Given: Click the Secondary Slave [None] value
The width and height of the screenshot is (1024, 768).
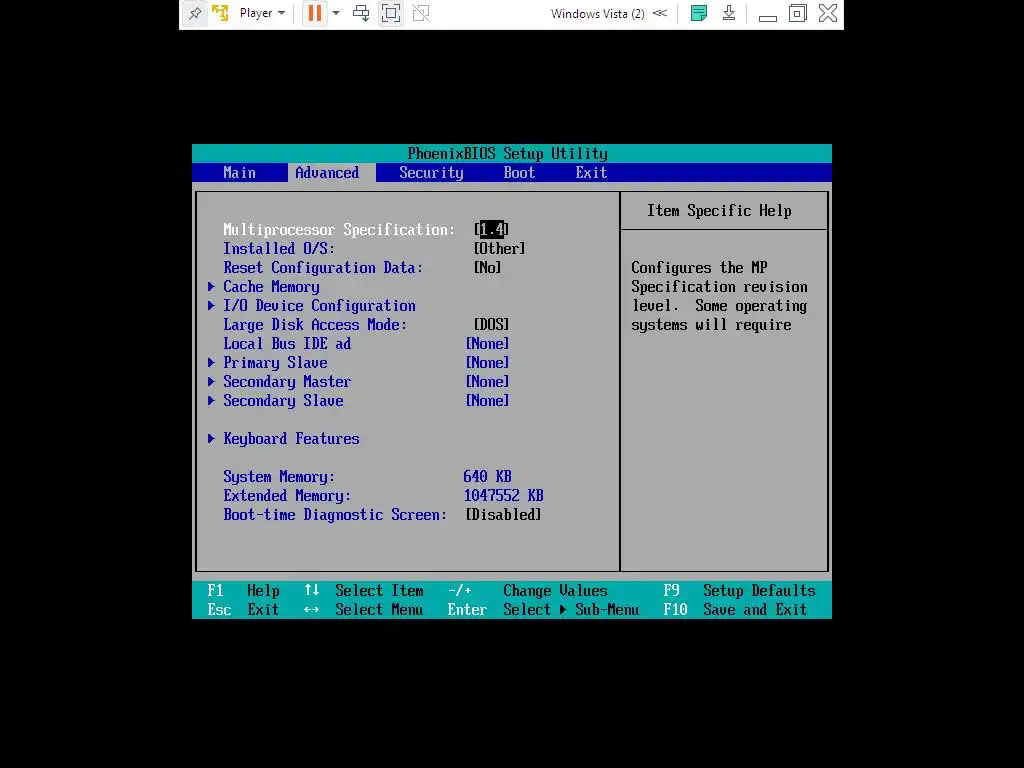Looking at the screenshot, I should (487, 400).
